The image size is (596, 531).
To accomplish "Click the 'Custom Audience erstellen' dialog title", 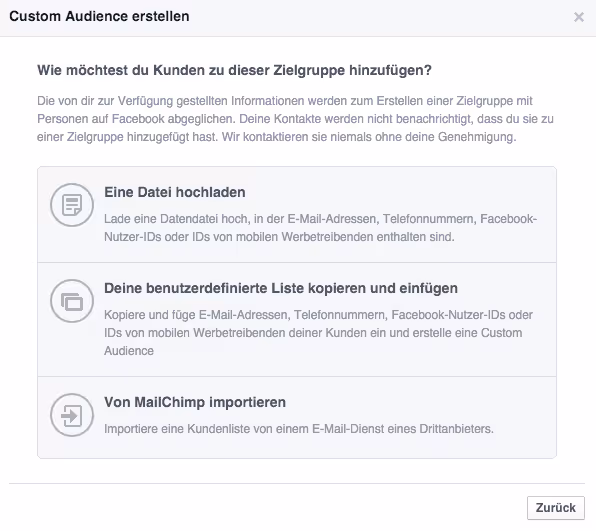I will point(99,16).
